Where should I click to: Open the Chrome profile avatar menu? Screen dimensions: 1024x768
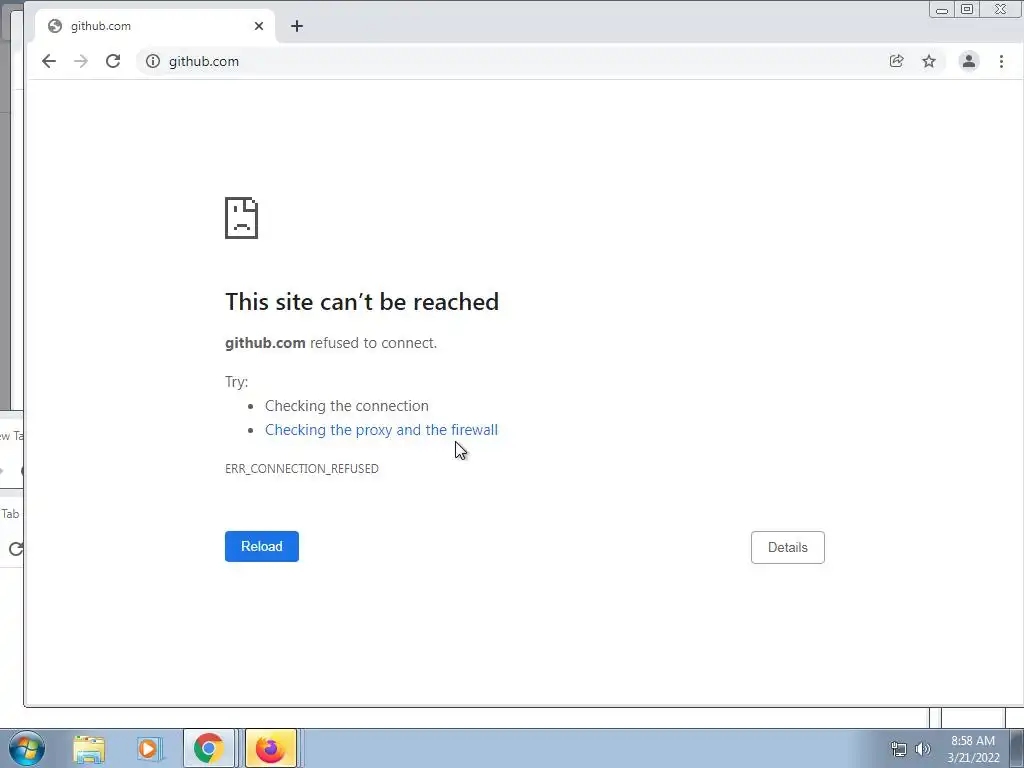968,61
